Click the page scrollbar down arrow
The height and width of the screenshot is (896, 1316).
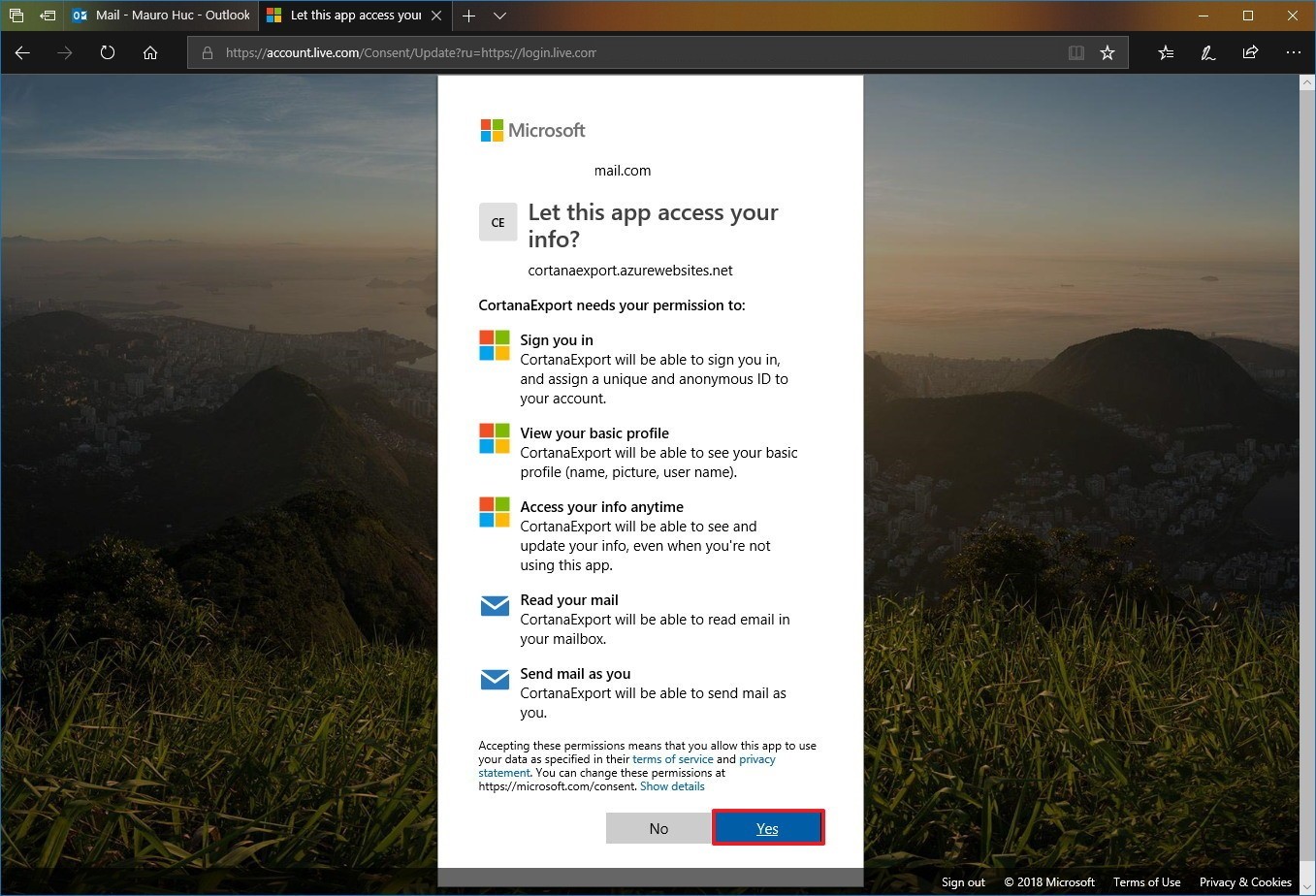pyautogui.click(x=1306, y=886)
